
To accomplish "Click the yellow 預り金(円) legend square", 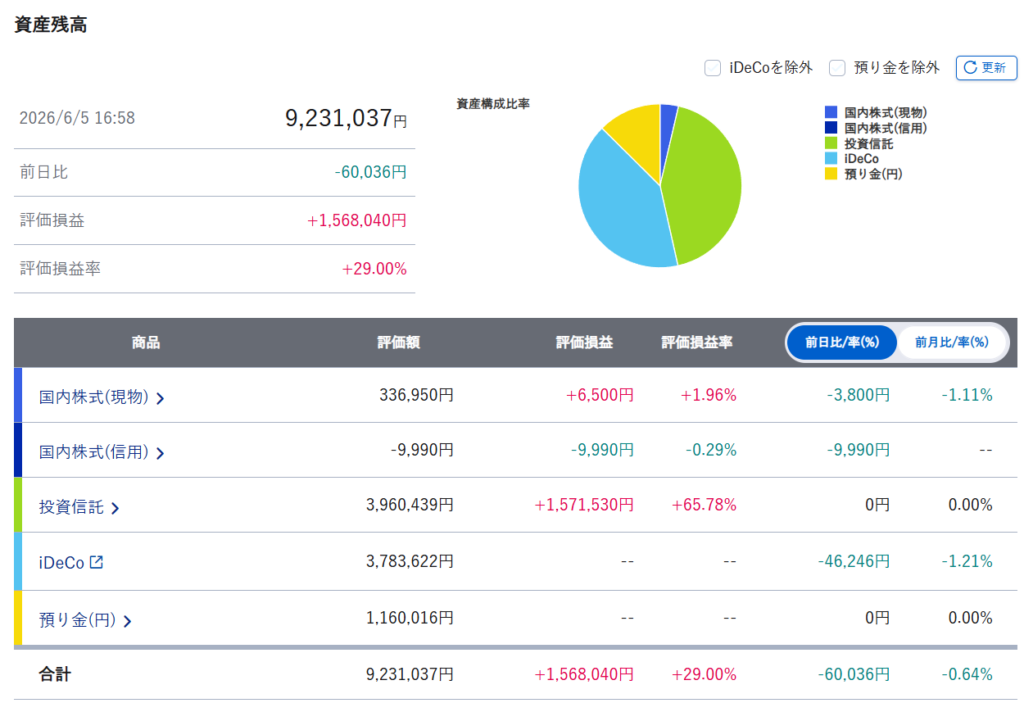I will [831, 174].
